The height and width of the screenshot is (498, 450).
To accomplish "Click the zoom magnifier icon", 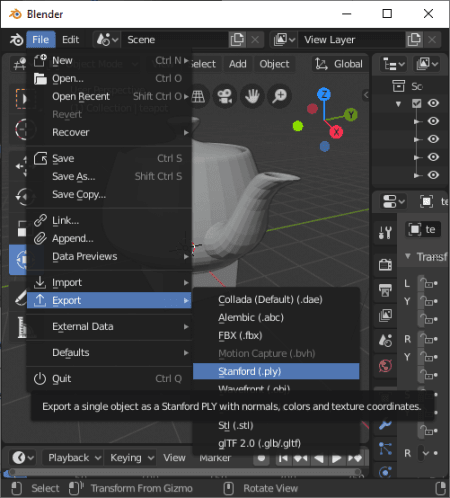I will pyautogui.click(x=280, y=96).
